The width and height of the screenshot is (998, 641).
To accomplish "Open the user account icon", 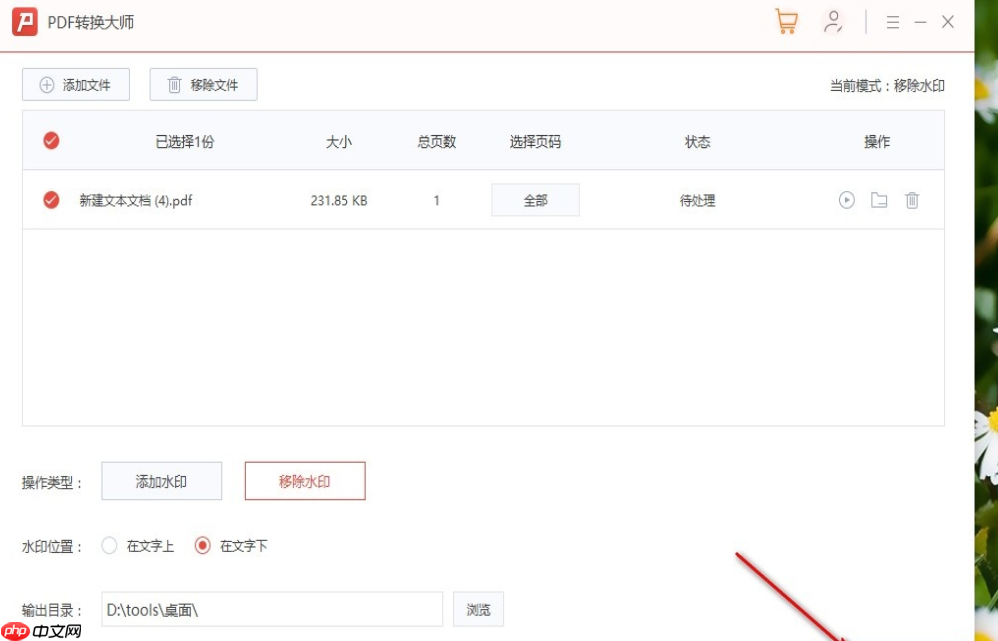I will (x=833, y=21).
